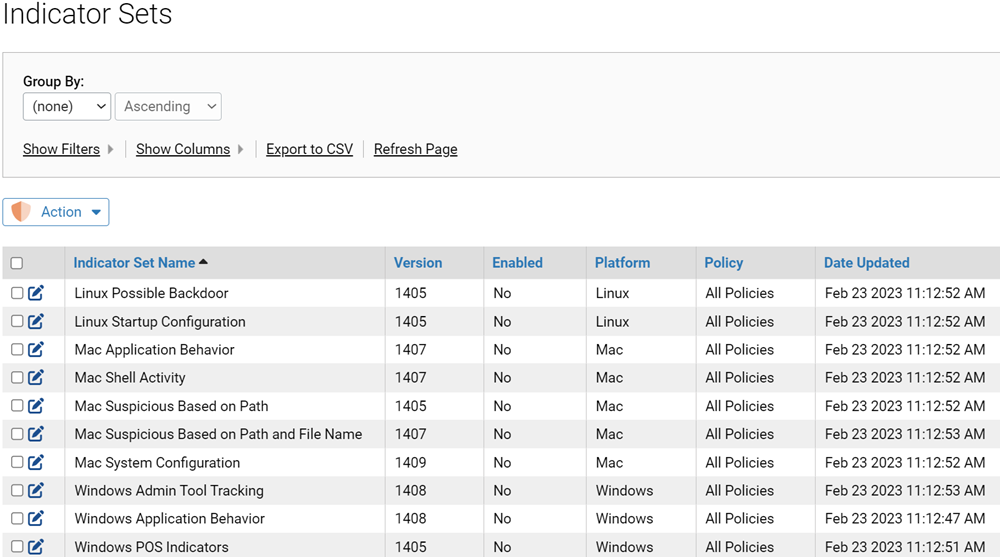Select the Mac Suspicious Based on Path checkbox

(x=17, y=406)
